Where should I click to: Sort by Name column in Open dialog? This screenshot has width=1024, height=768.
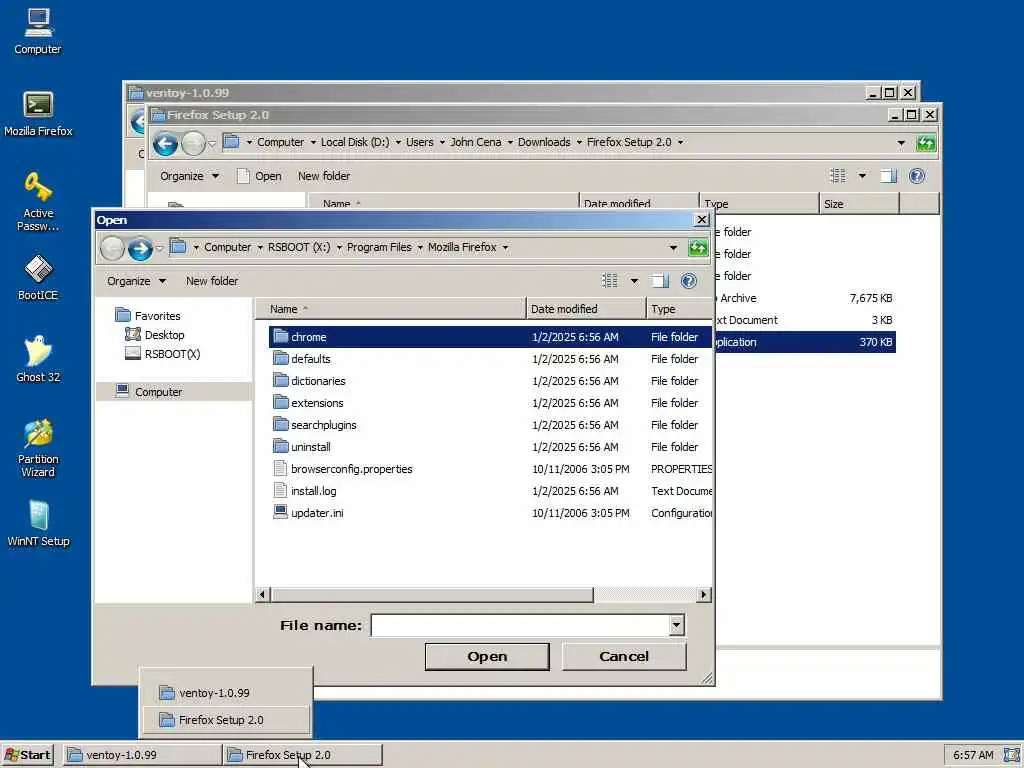[391, 309]
